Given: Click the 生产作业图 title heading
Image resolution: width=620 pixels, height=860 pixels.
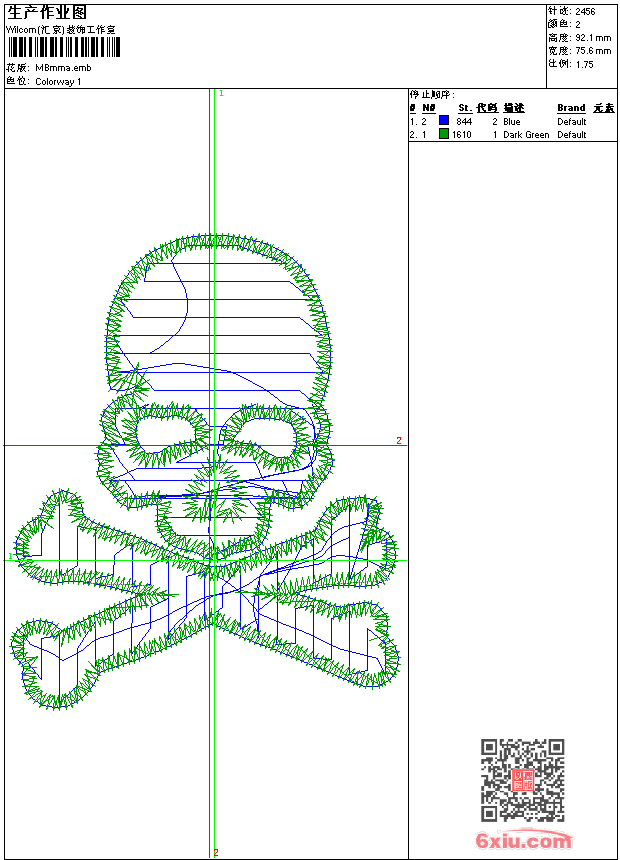Looking at the screenshot, I should pyautogui.click(x=47, y=12).
